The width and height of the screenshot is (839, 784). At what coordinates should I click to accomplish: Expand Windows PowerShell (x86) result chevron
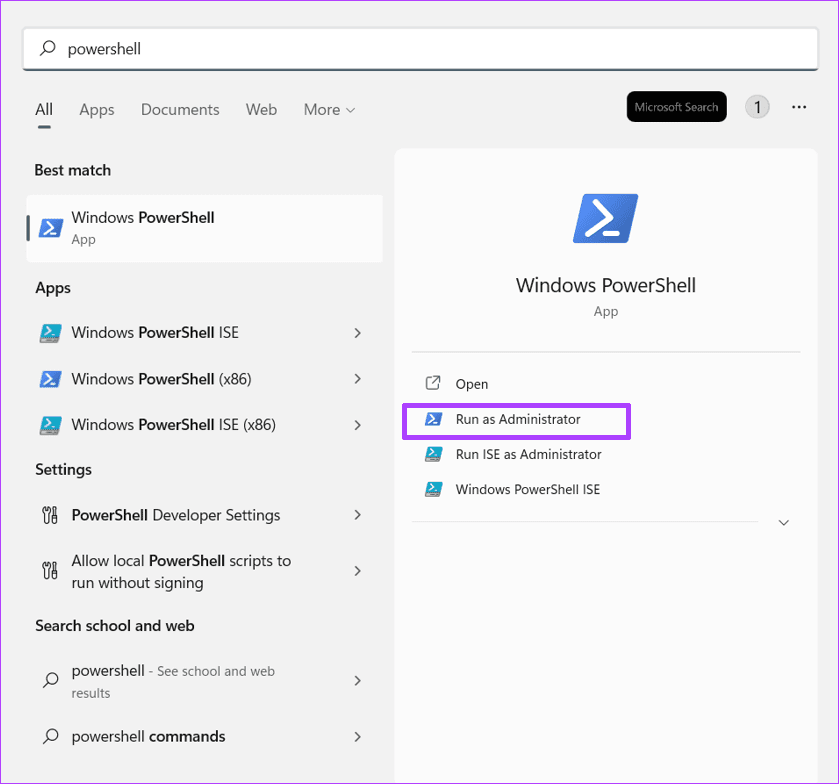pos(357,379)
